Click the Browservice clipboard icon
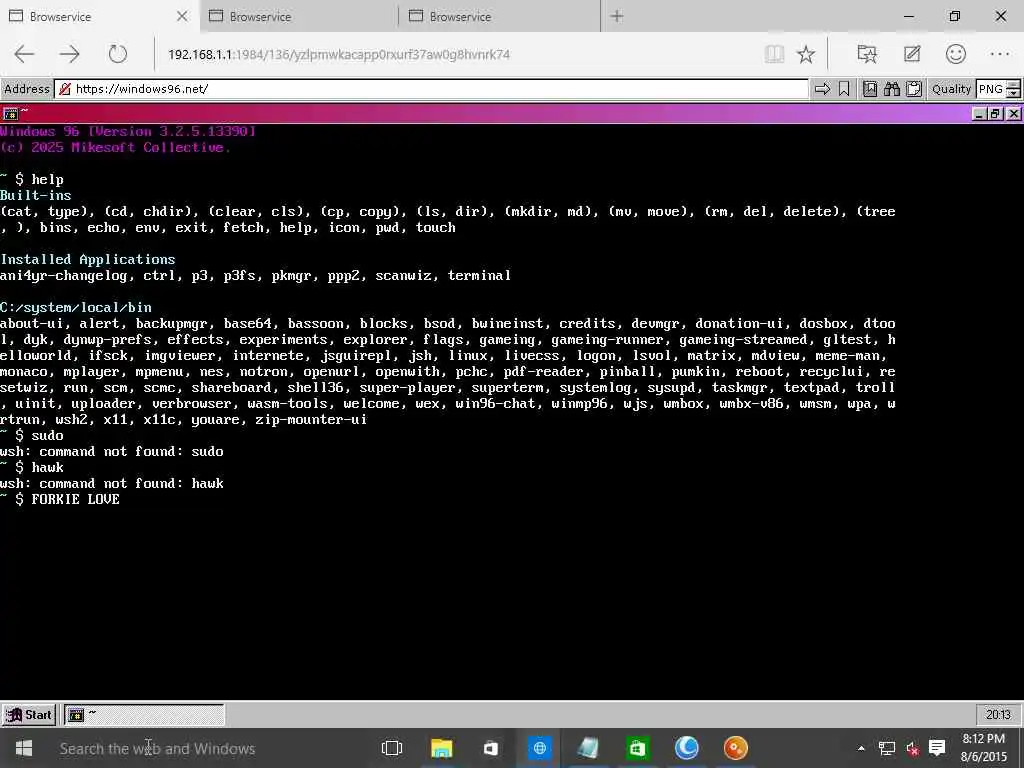 [x=914, y=89]
